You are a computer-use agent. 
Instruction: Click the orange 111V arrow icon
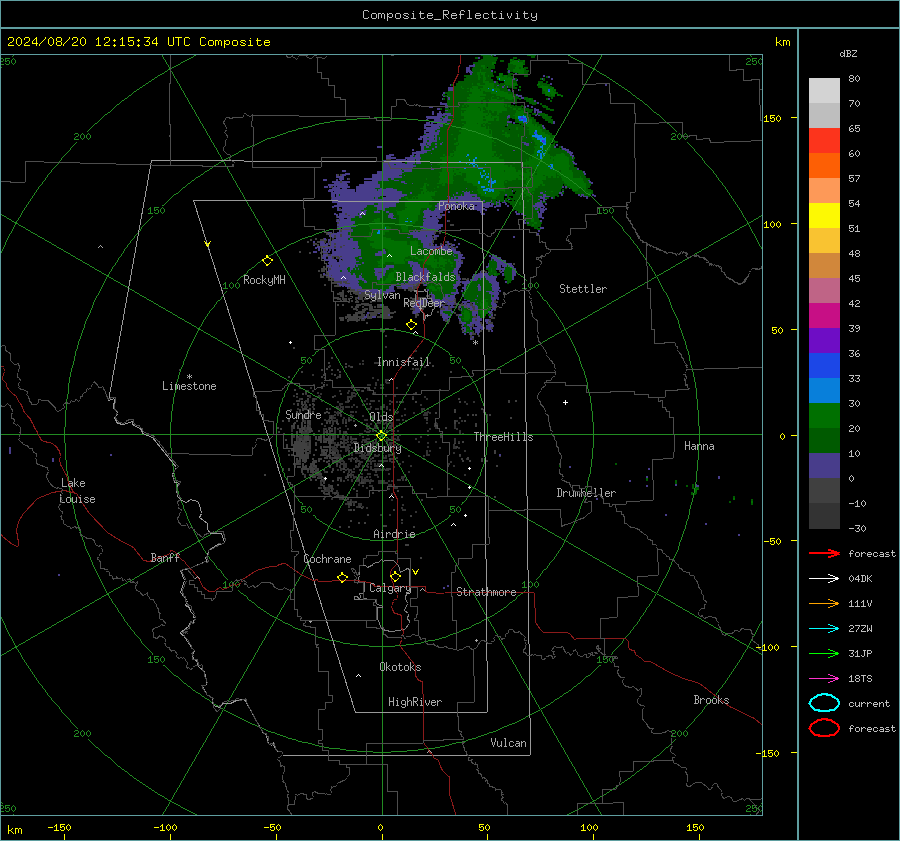[824, 603]
